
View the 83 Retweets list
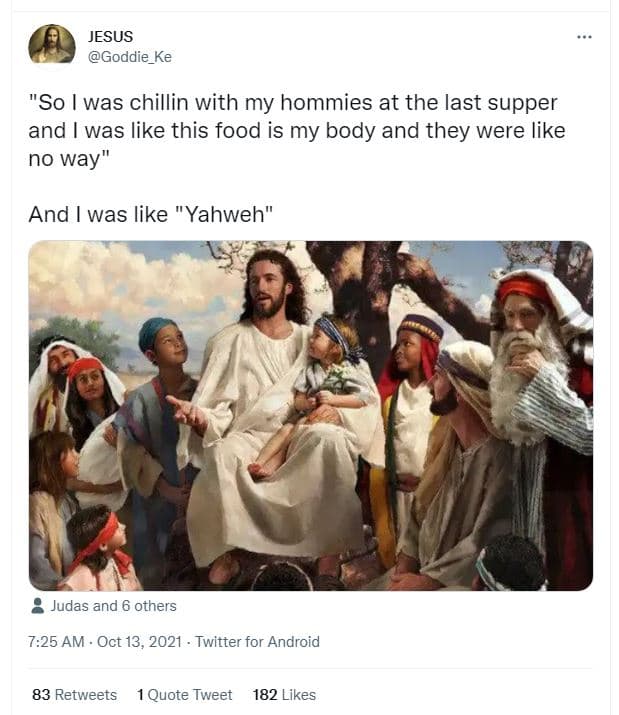pyautogui.click(x=74, y=694)
